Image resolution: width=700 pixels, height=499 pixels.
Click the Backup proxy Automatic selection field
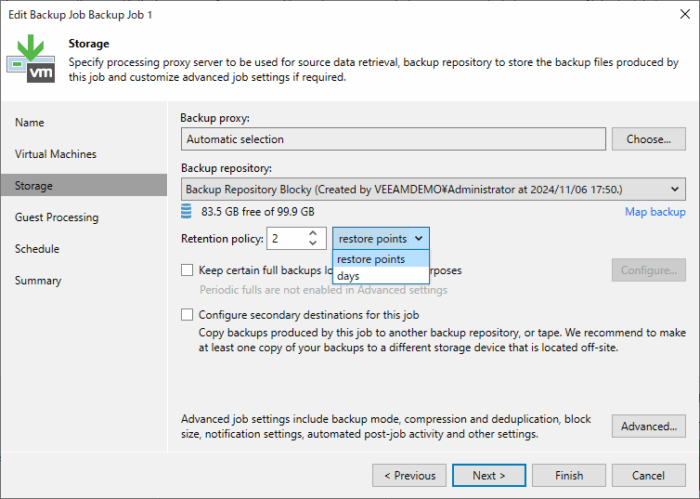(x=393, y=139)
